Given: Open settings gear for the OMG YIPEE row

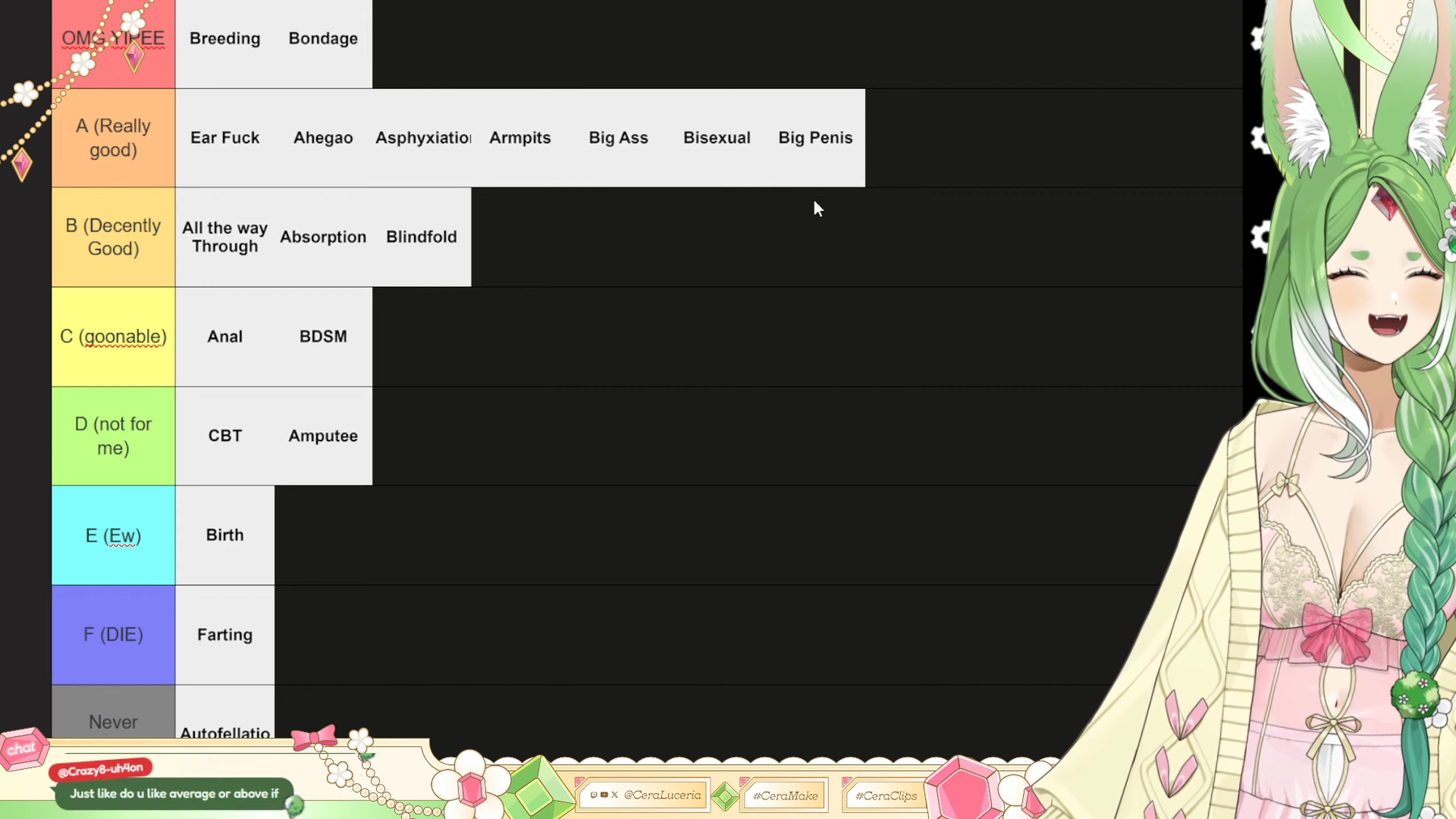Looking at the screenshot, I should [x=1258, y=38].
